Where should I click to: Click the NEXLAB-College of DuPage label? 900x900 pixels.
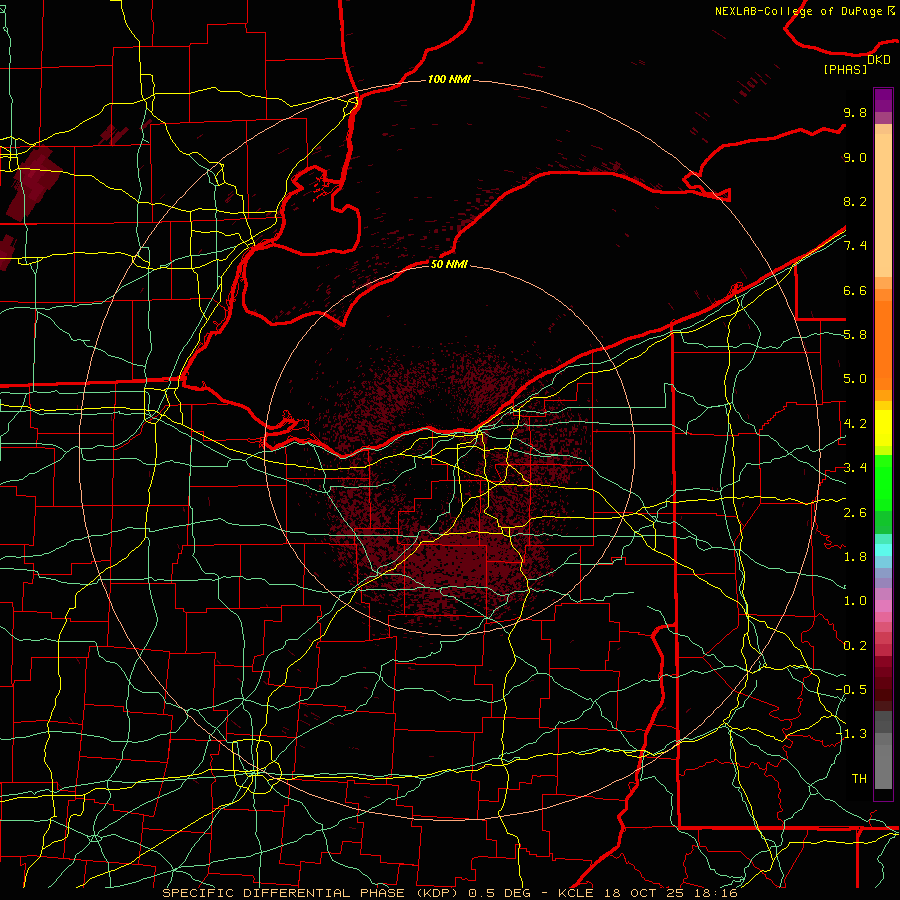click(799, 11)
